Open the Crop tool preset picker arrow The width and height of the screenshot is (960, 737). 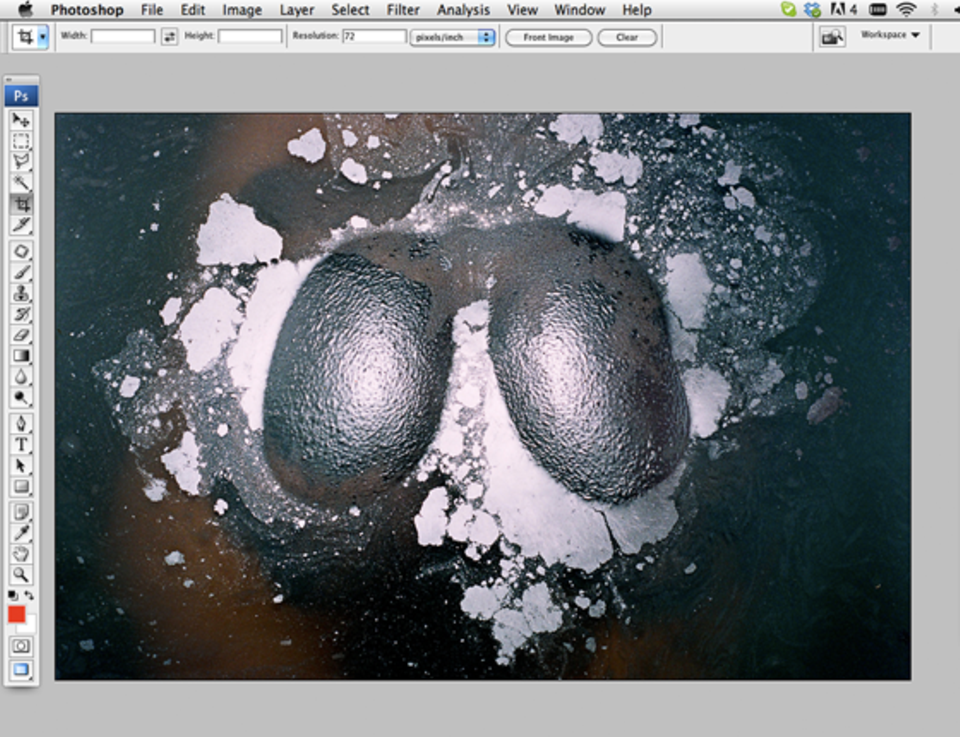click(x=43, y=37)
